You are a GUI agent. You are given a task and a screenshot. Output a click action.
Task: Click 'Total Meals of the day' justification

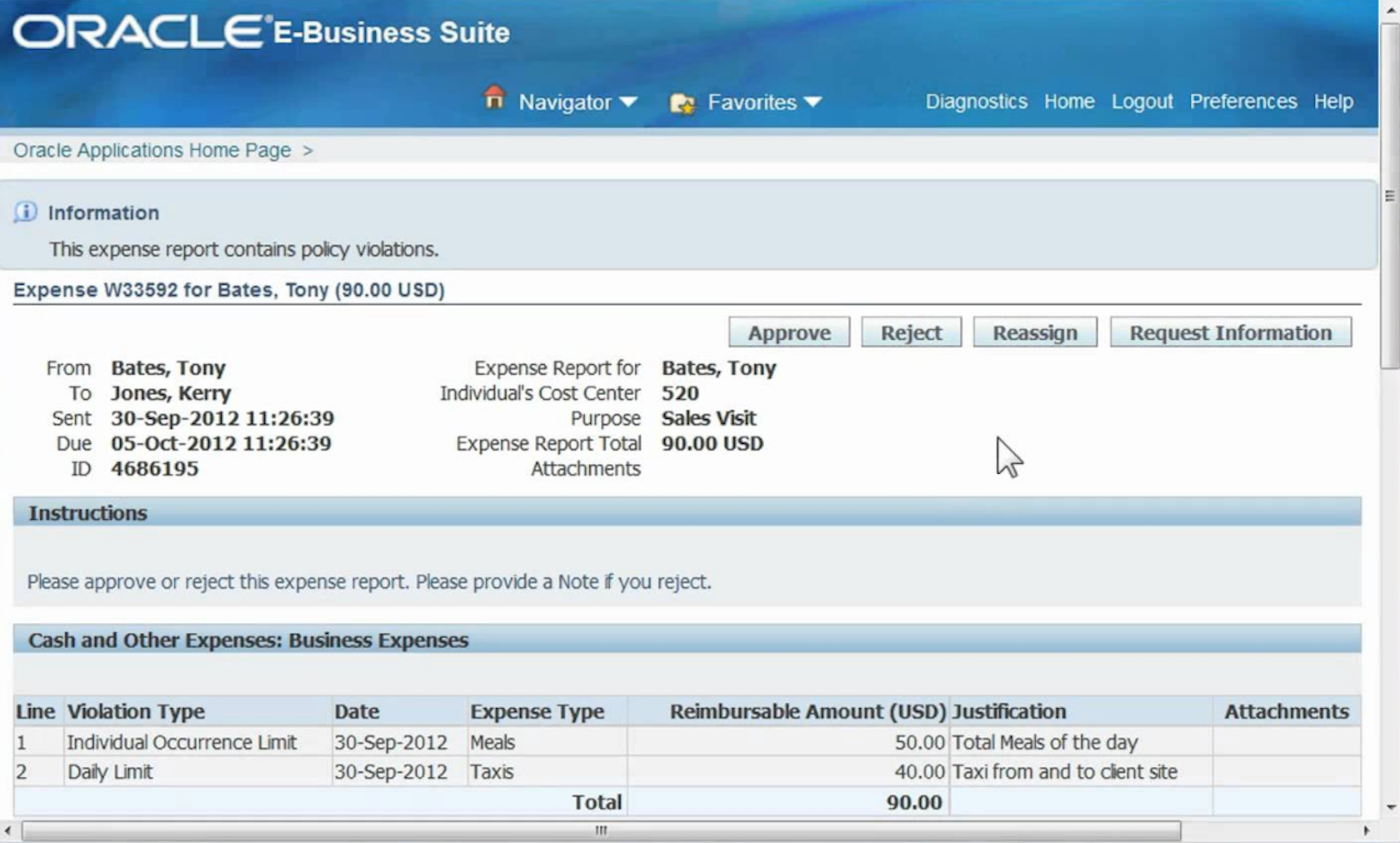(x=1045, y=742)
